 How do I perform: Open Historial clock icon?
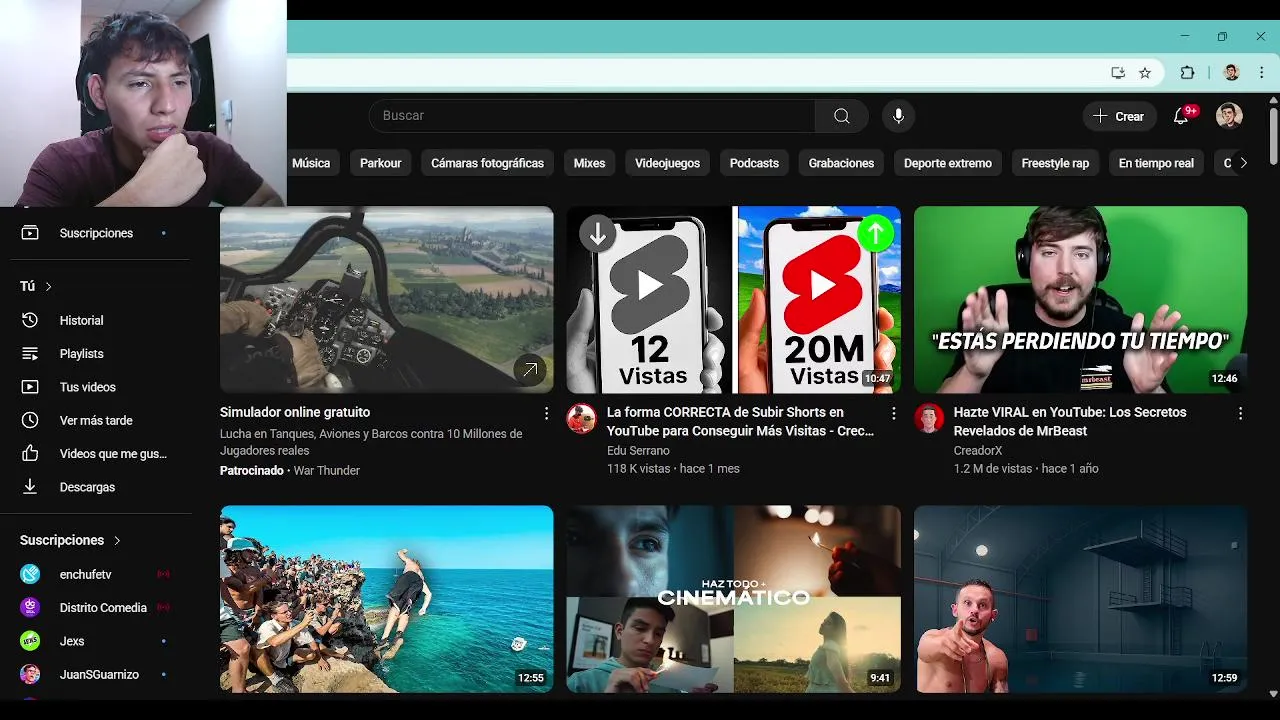30,320
